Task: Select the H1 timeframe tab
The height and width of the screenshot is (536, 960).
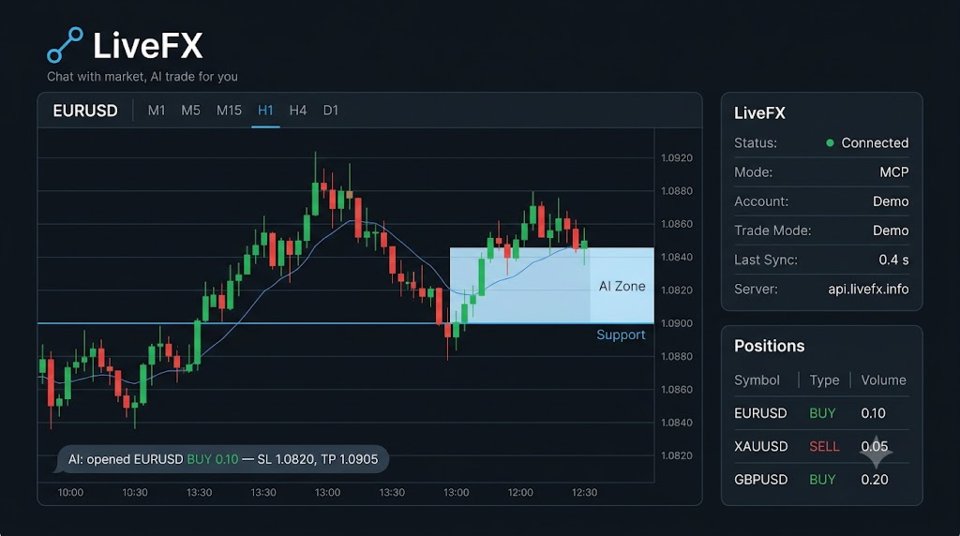Action: [265, 110]
